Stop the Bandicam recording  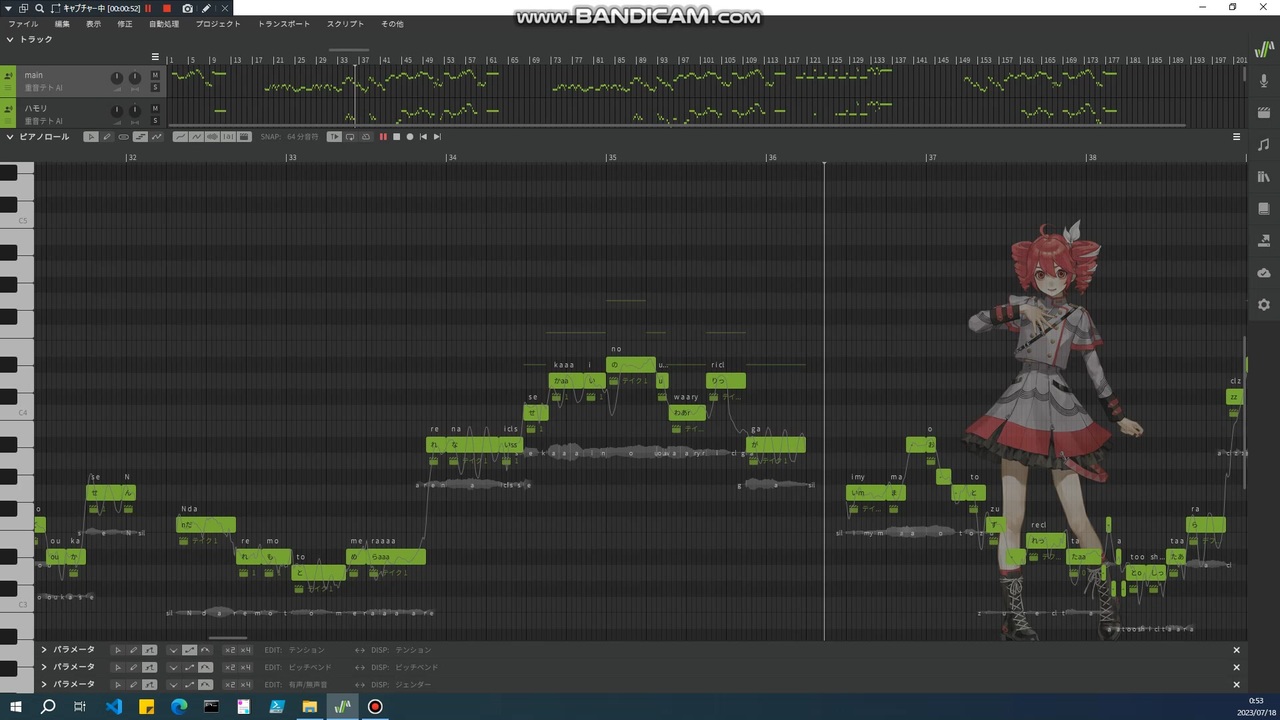[x=167, y=8]
